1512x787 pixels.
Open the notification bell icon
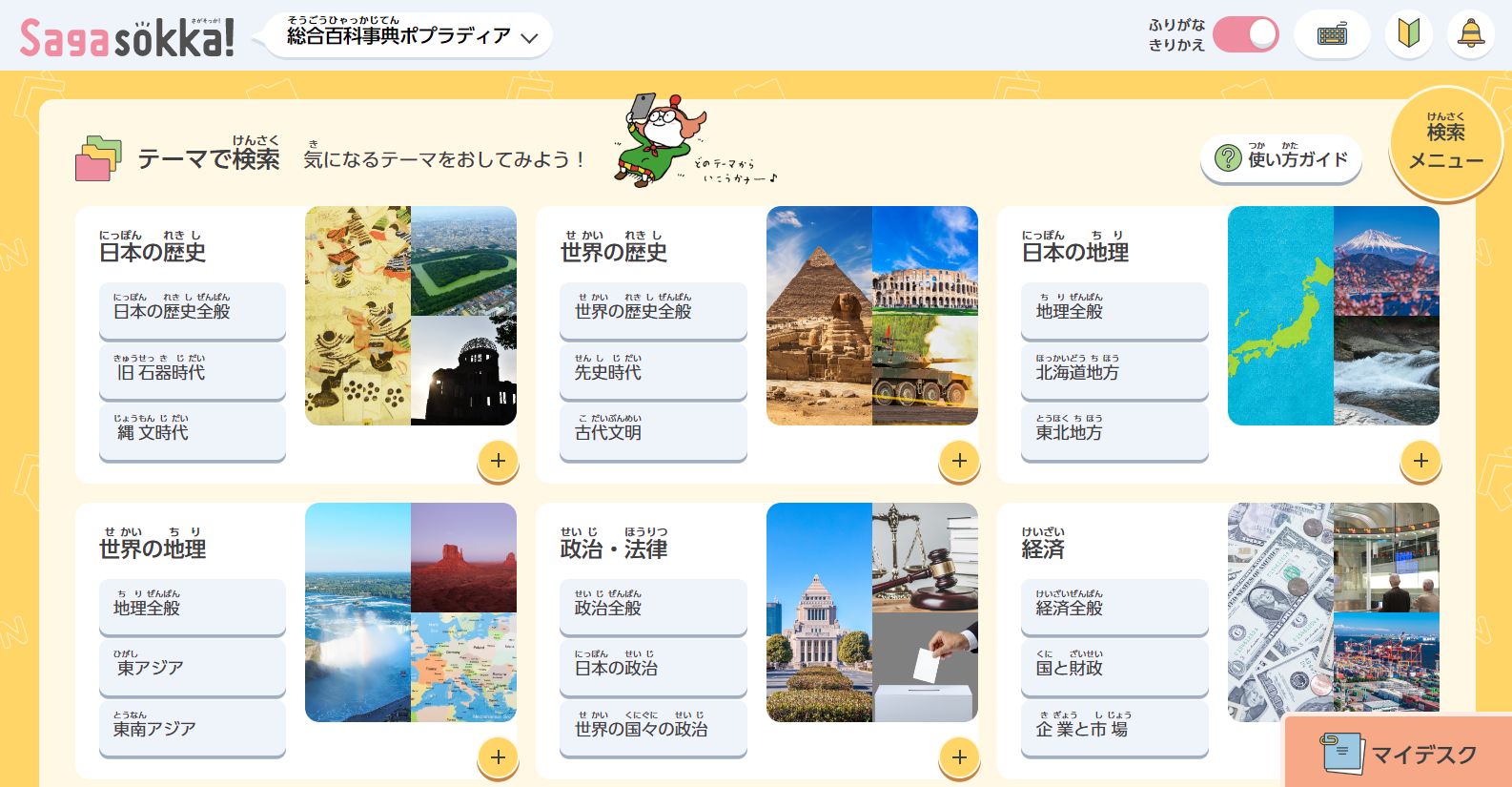click(1471, 34)
